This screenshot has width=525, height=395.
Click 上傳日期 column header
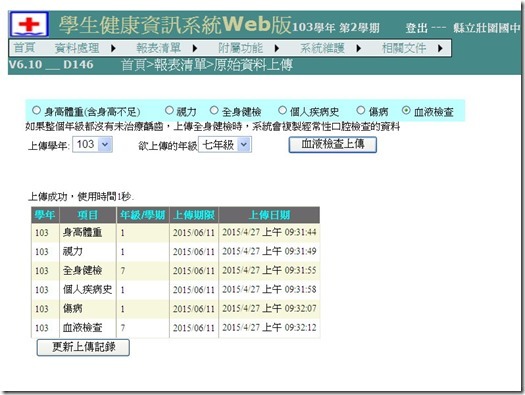269,215
